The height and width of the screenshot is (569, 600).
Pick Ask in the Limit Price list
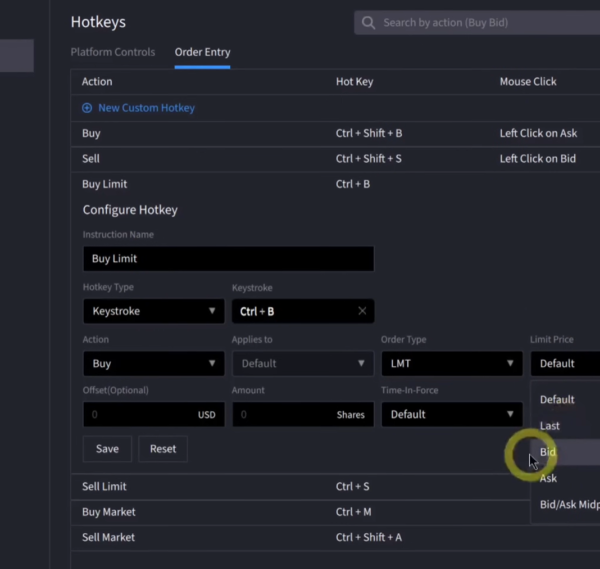click(x=549, y=478)
